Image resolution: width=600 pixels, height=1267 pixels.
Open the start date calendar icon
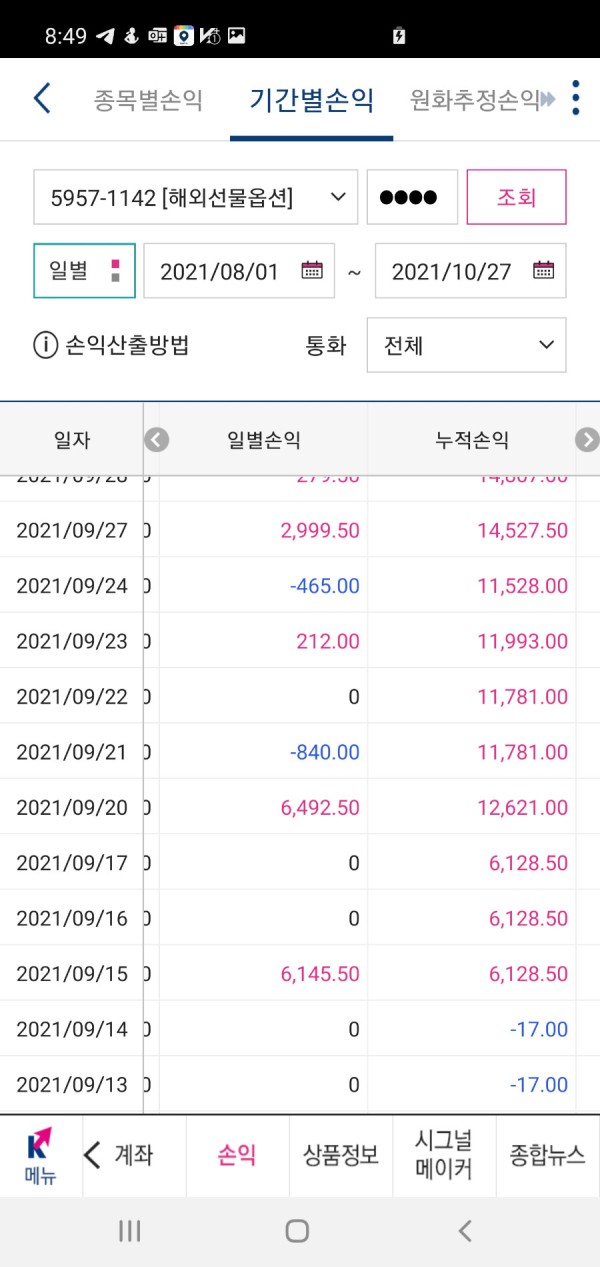point(312,270)
